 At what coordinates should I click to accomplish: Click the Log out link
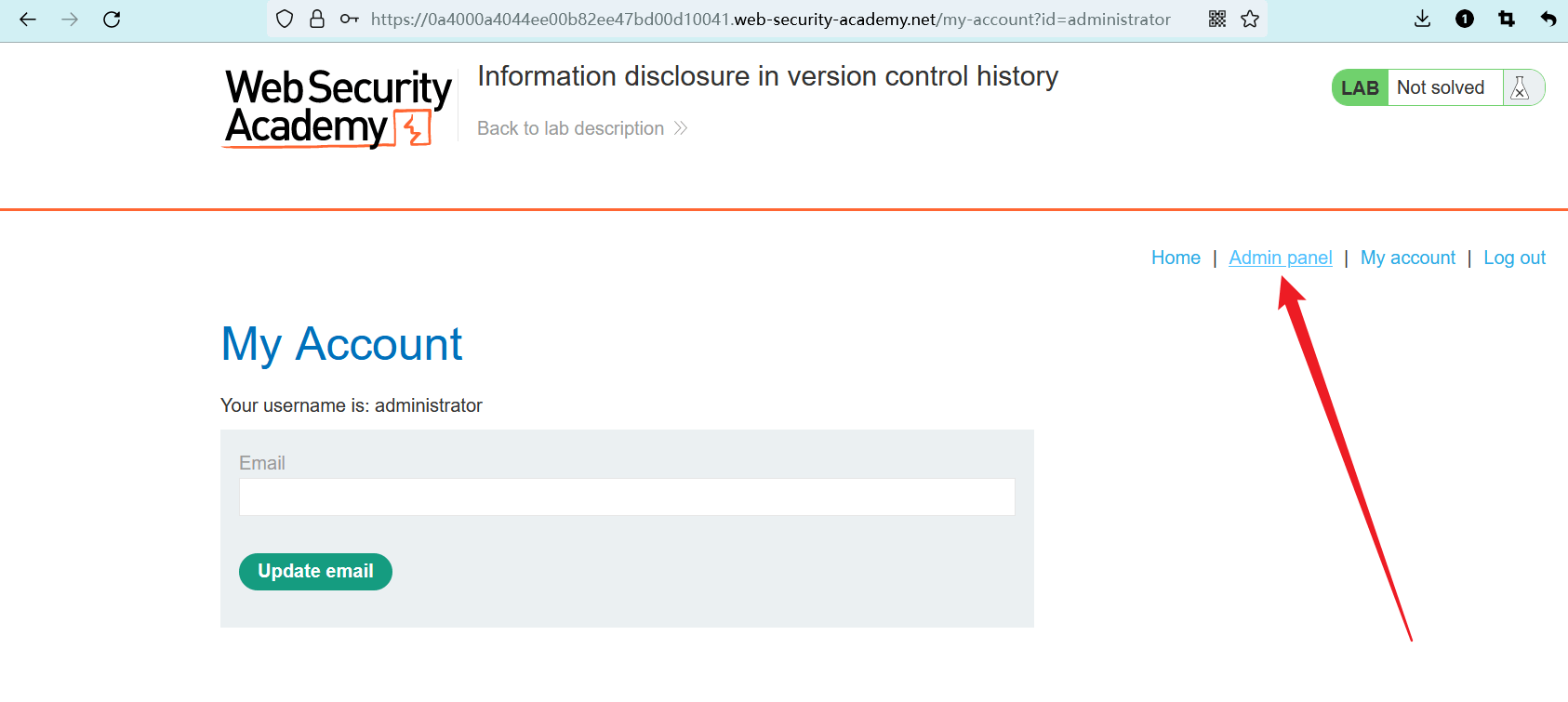pos(1514,258)
